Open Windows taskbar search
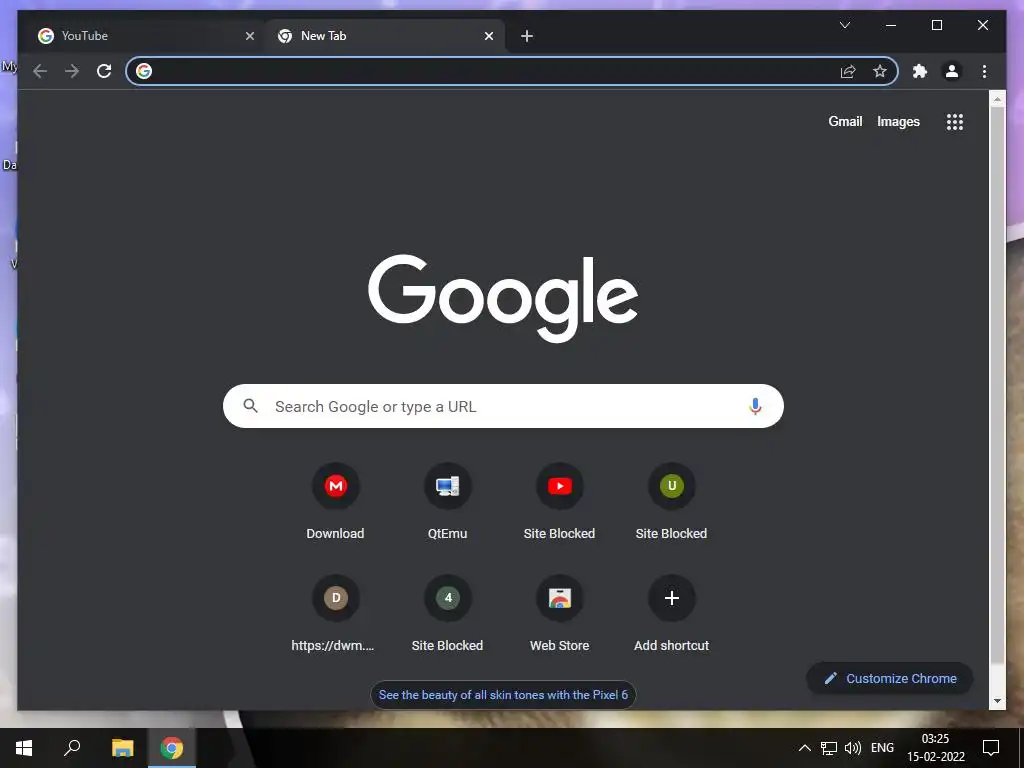The width and height of the screenshot is (1024, 768). pos(72,748)
